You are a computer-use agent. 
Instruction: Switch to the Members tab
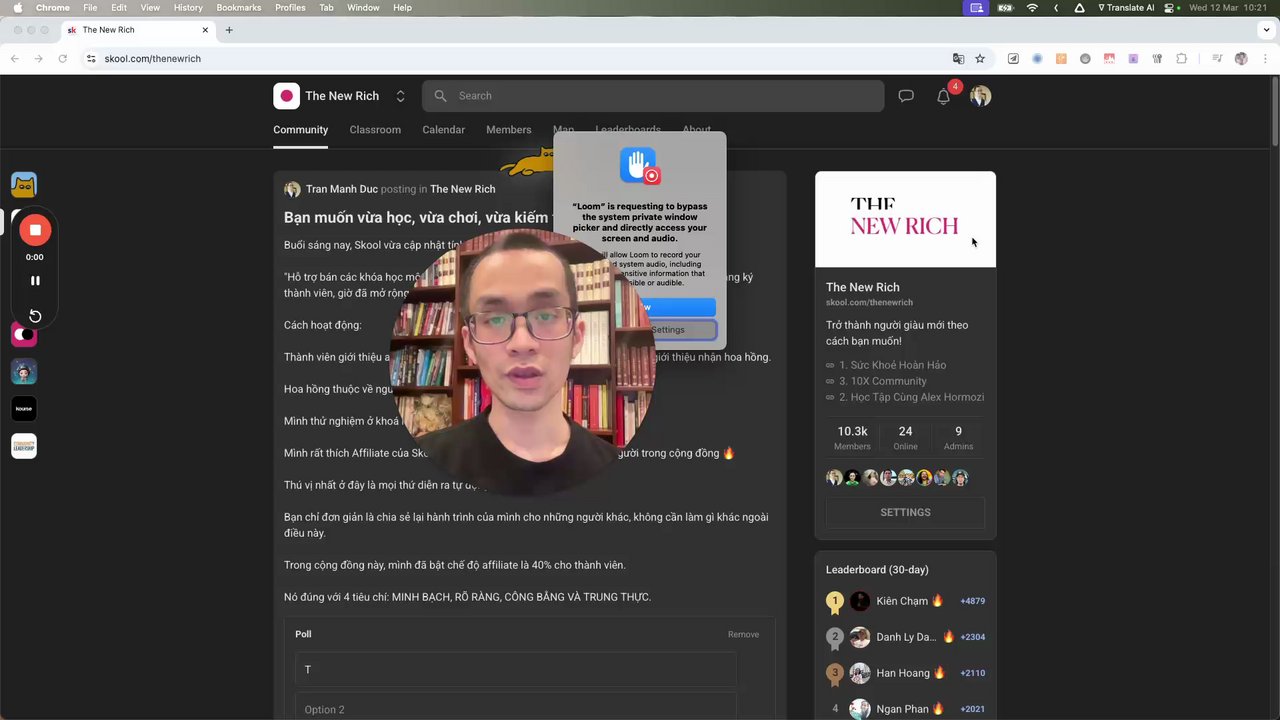click(x=508, y=130)
